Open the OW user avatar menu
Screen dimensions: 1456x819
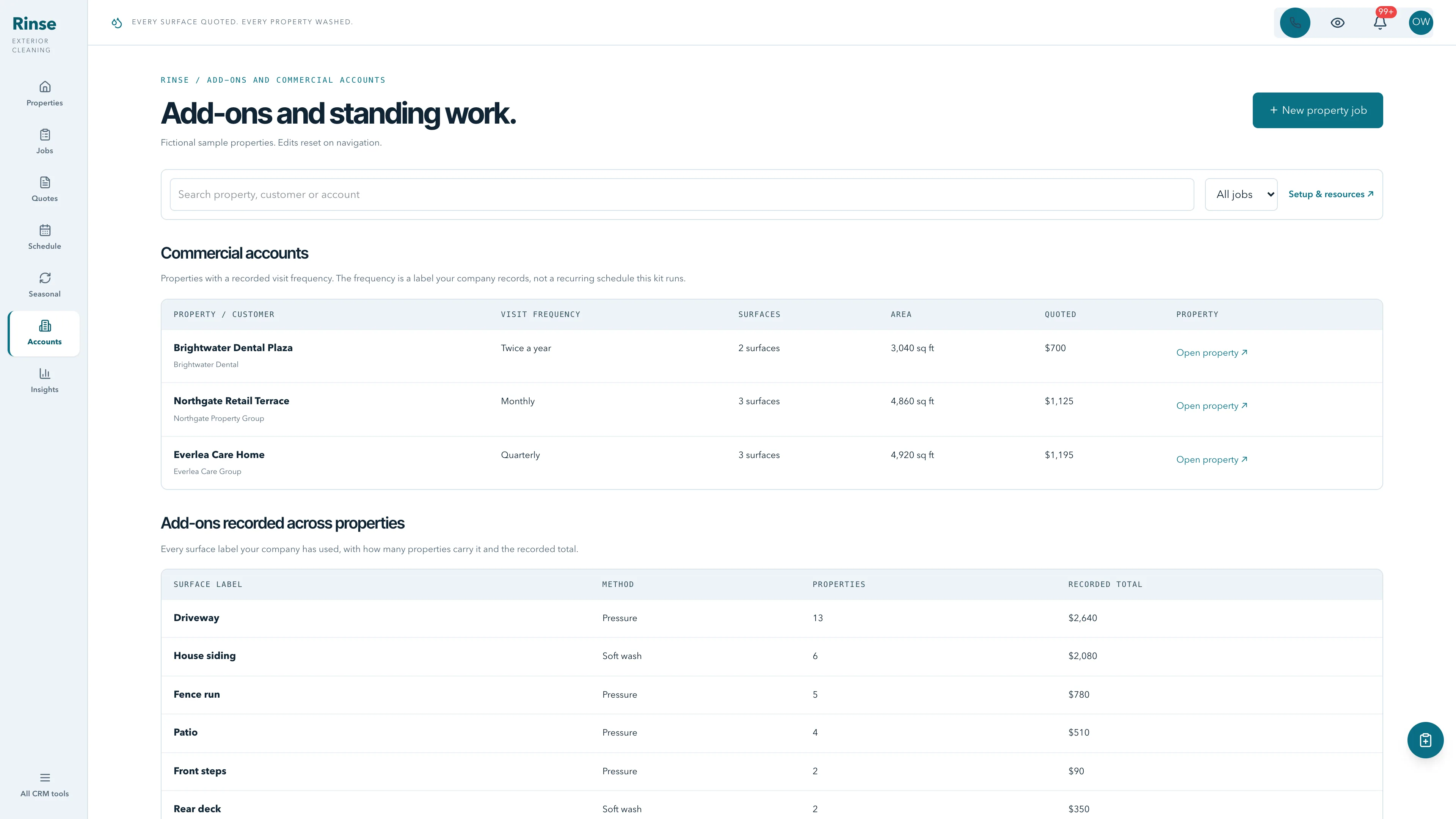click(x=1420, y=23)
